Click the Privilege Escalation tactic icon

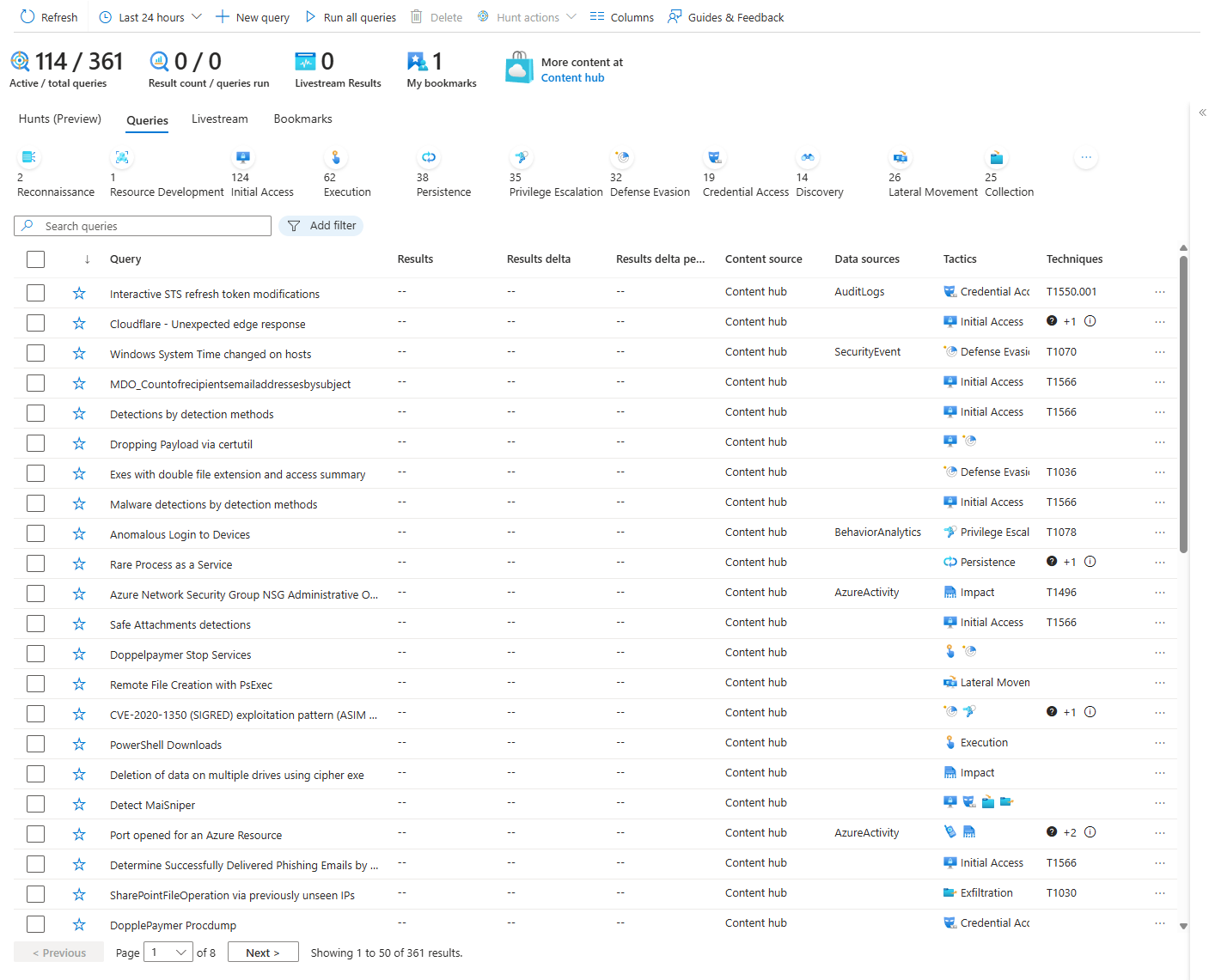click(522, 157)
